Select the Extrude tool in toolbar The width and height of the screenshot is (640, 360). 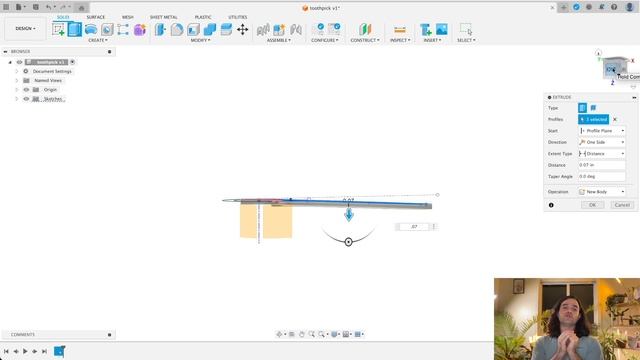click(x=75, y=29)
